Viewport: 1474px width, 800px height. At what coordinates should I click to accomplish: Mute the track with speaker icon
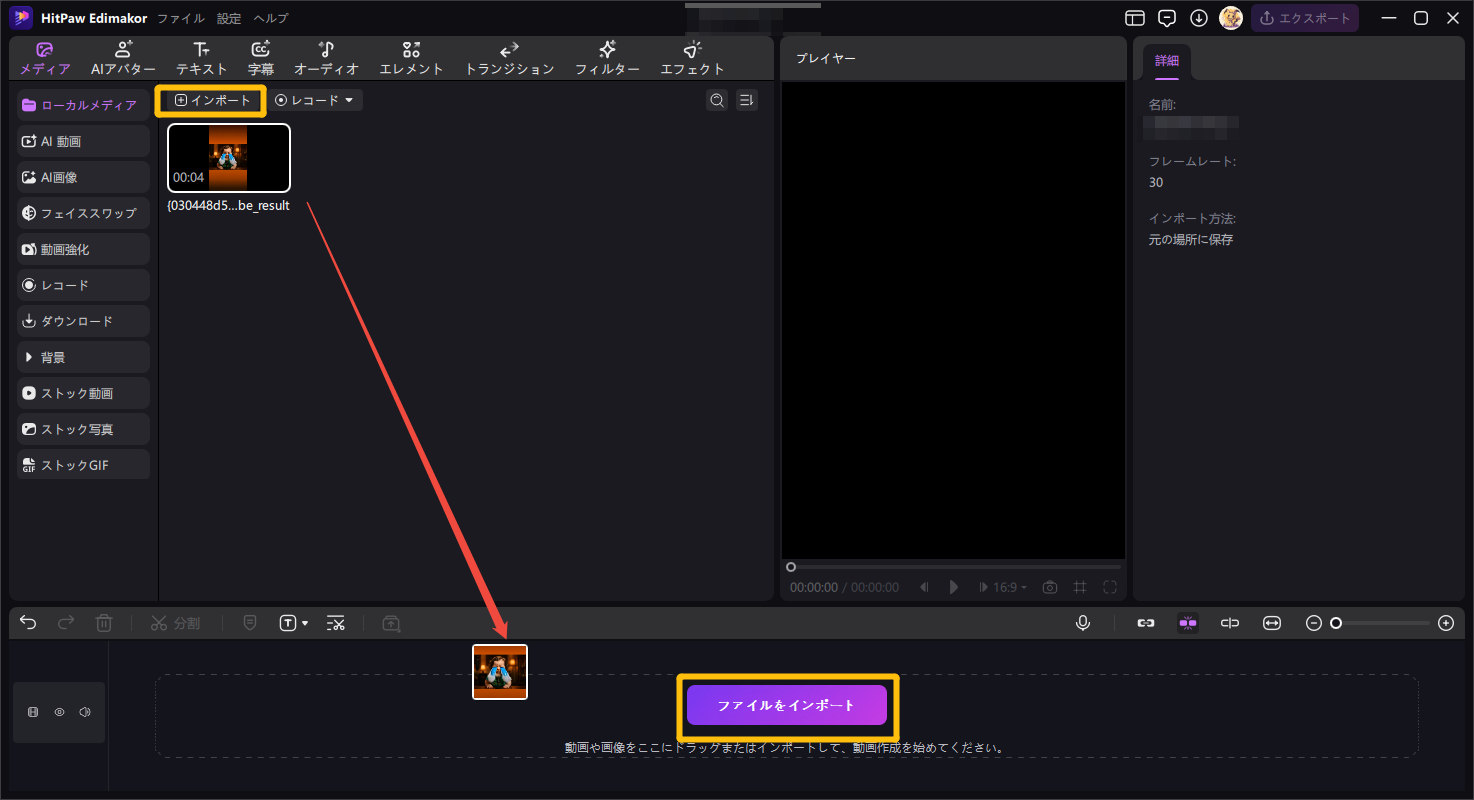(x=85, y=712)
